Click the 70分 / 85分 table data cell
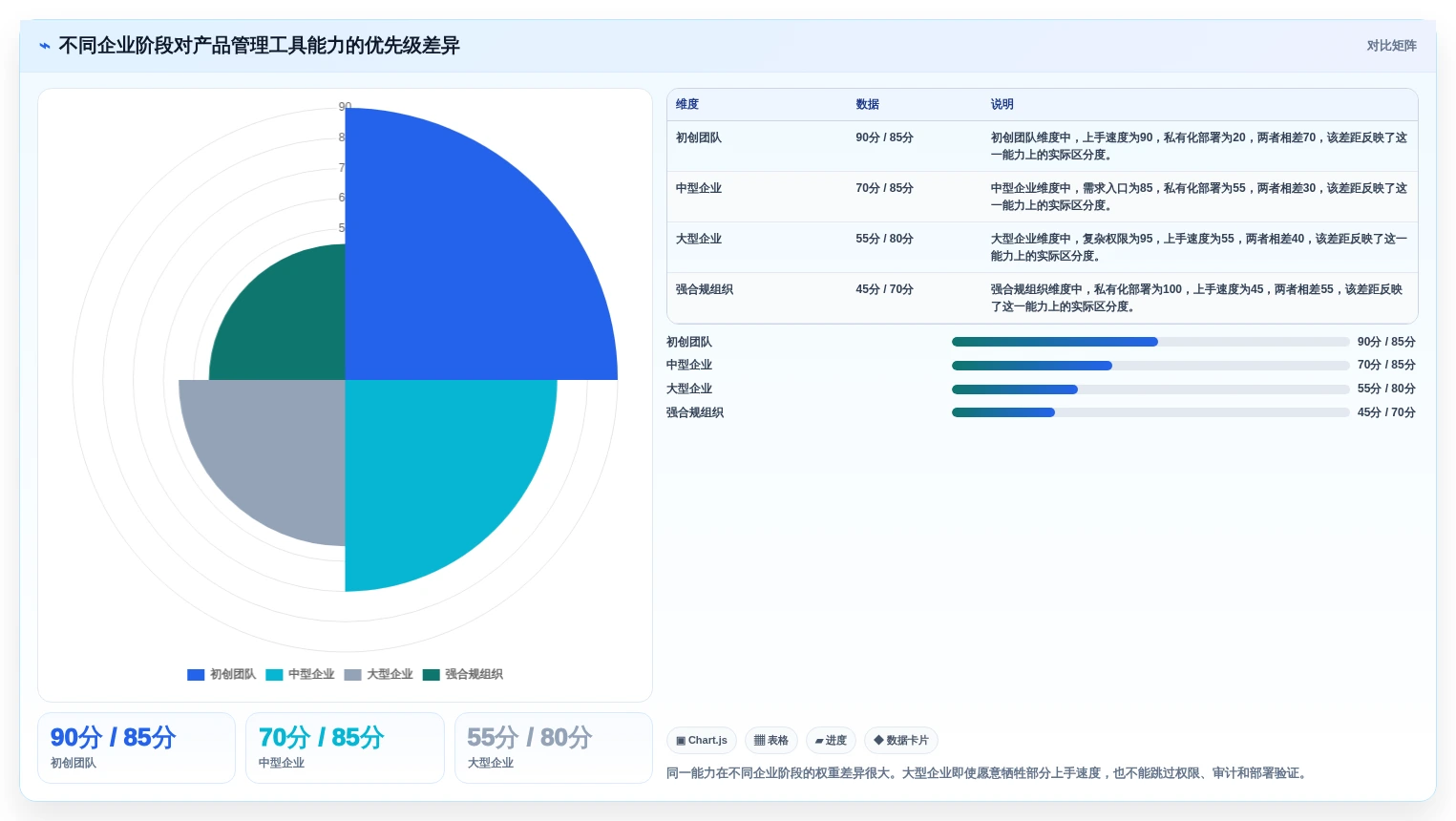This screenshot has width=1456, height=821. click(884, 189)
